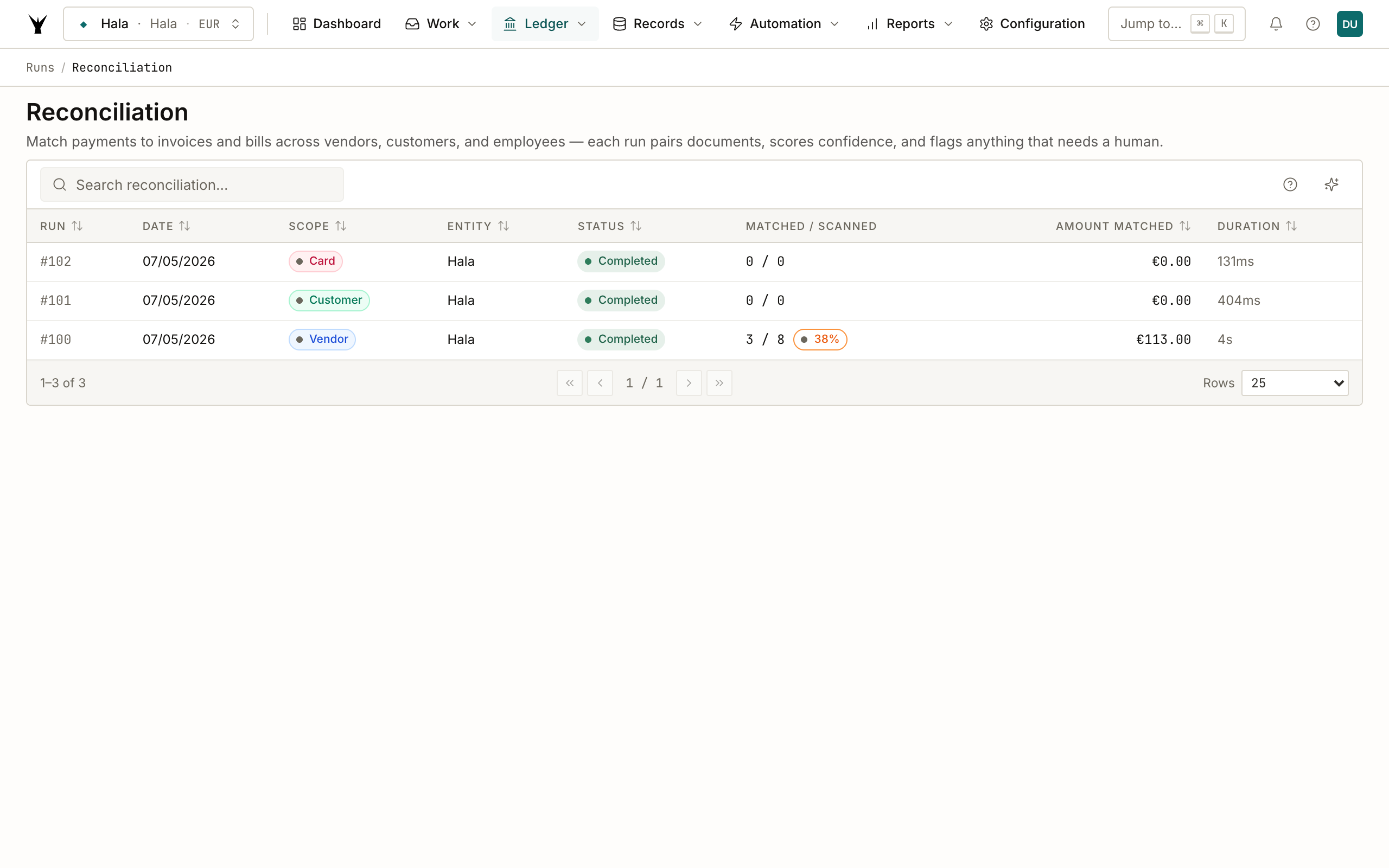Viewport: 1389px width, 868px height.
Task: Open the Configuration page
Action: pyautogui.click(x=1032, y=23)
